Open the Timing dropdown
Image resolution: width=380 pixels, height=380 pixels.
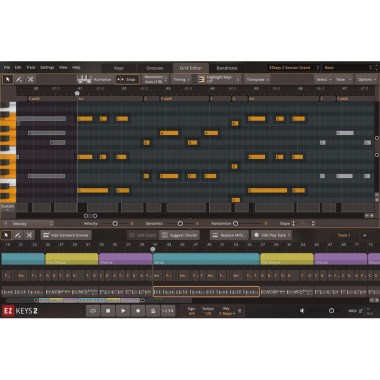click(181, 79)
